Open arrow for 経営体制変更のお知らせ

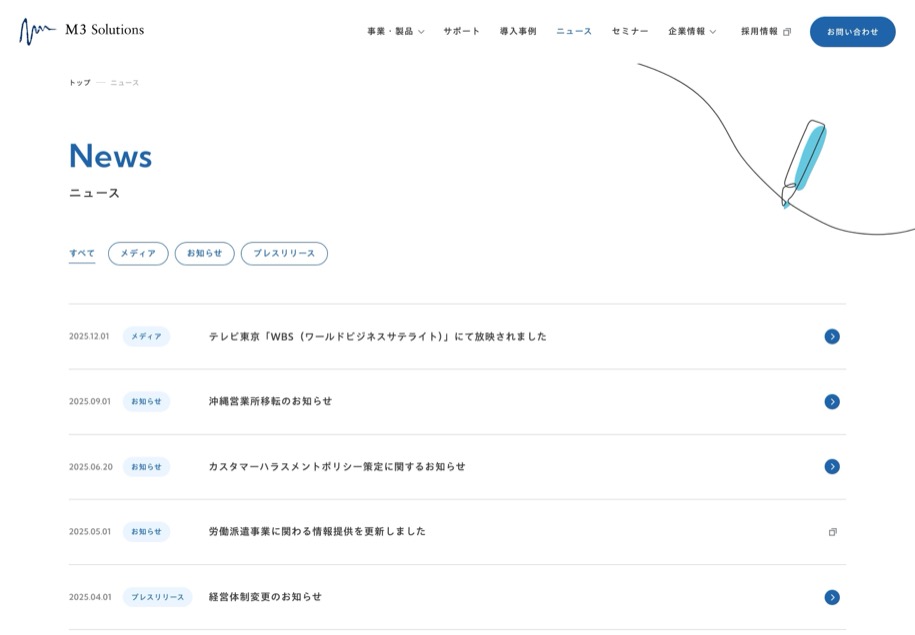[x=832, y=597]
